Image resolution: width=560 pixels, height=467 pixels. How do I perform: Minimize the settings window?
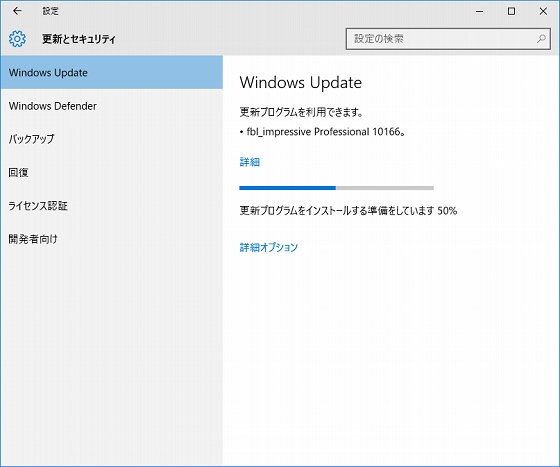click(479, 11)
